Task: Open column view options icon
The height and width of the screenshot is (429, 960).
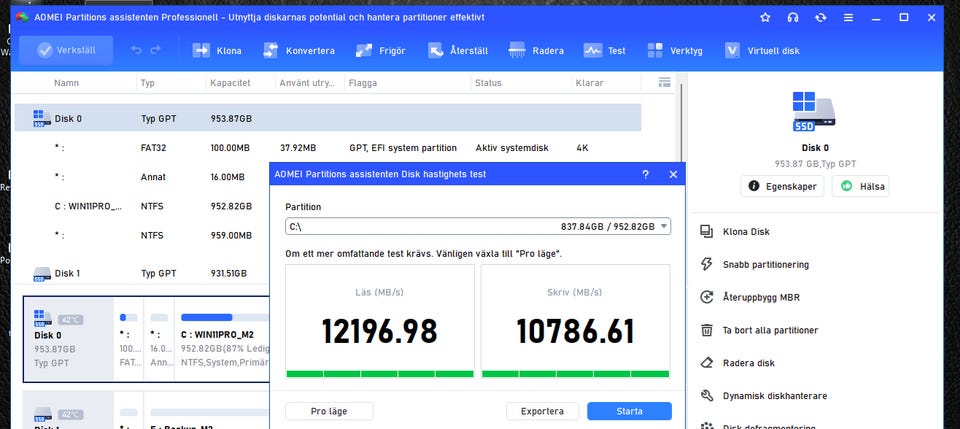Action: [664, 82]
